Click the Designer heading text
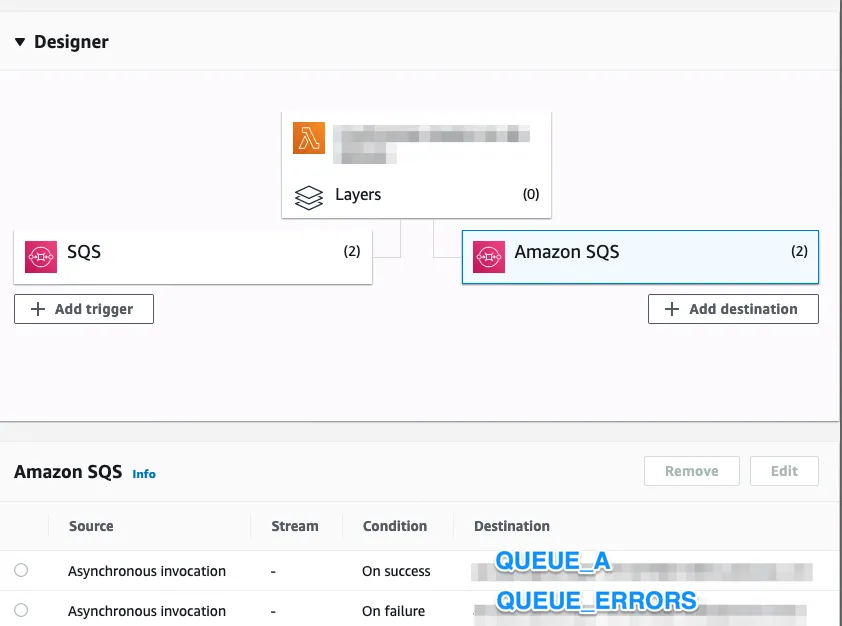 (x=71, y=42)
